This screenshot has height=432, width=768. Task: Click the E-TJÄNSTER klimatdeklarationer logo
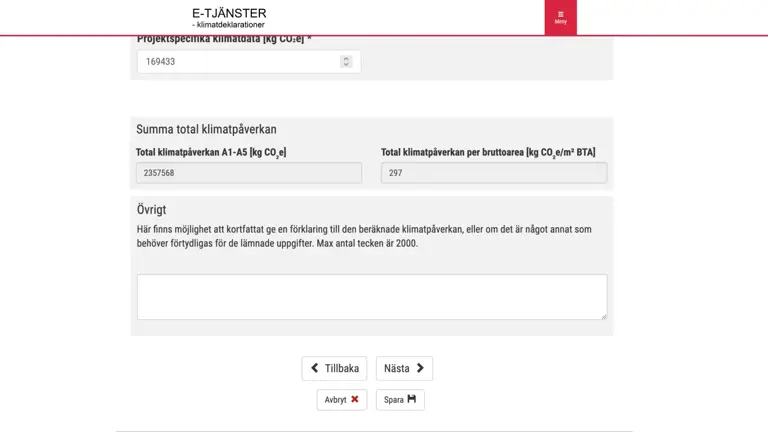pyautogui.click(x=229, y=17)
